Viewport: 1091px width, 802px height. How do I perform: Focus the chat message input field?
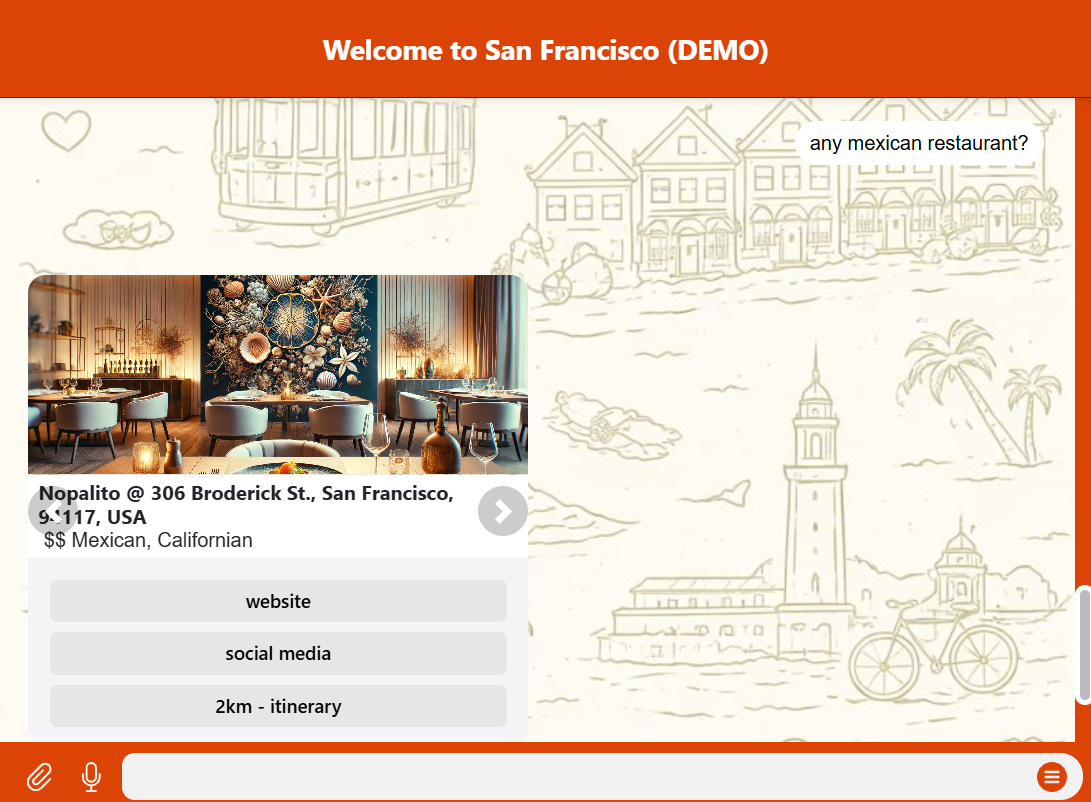[x=575, y=776]
